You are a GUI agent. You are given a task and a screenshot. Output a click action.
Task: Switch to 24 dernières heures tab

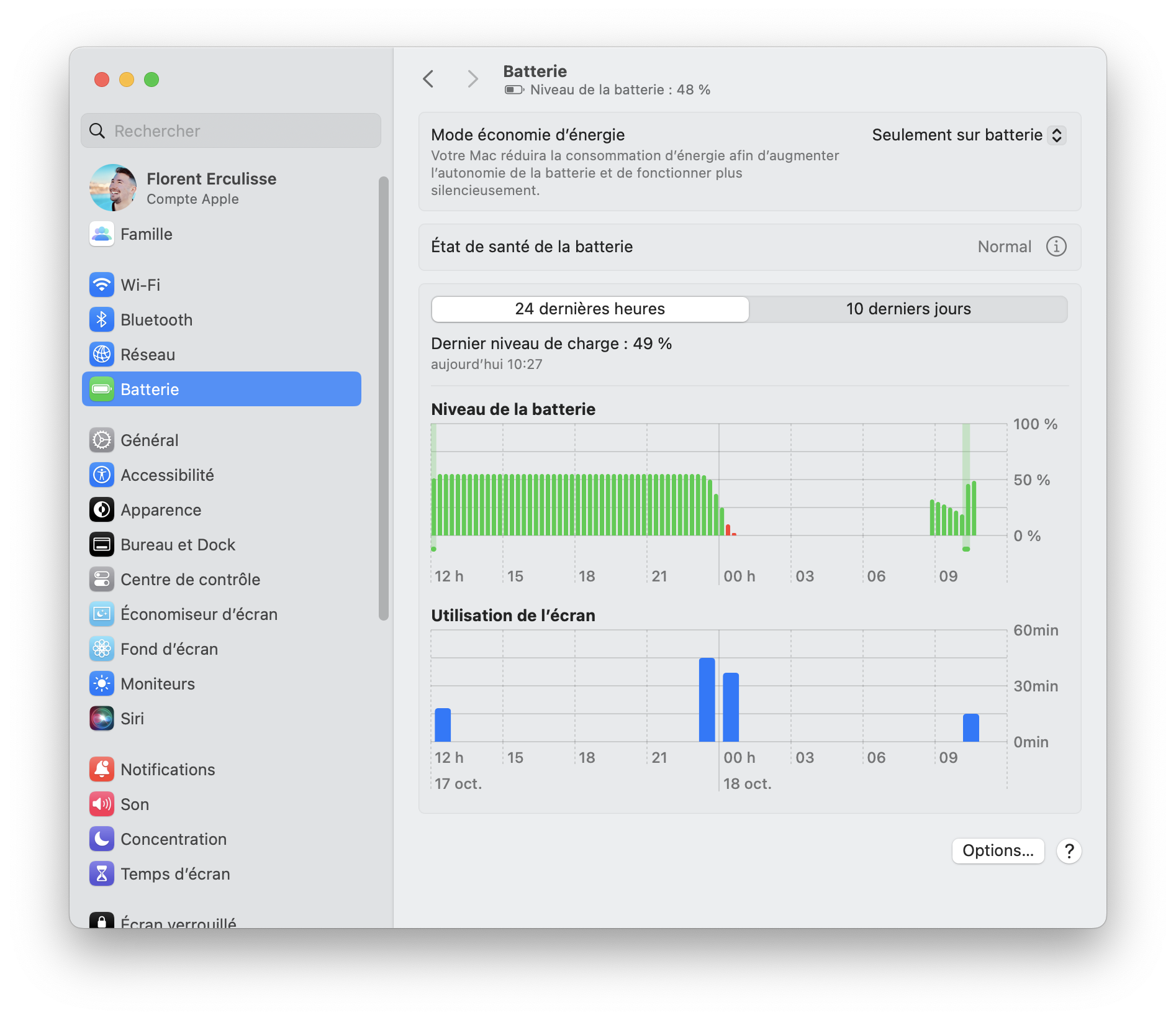[x=590, y=309]
